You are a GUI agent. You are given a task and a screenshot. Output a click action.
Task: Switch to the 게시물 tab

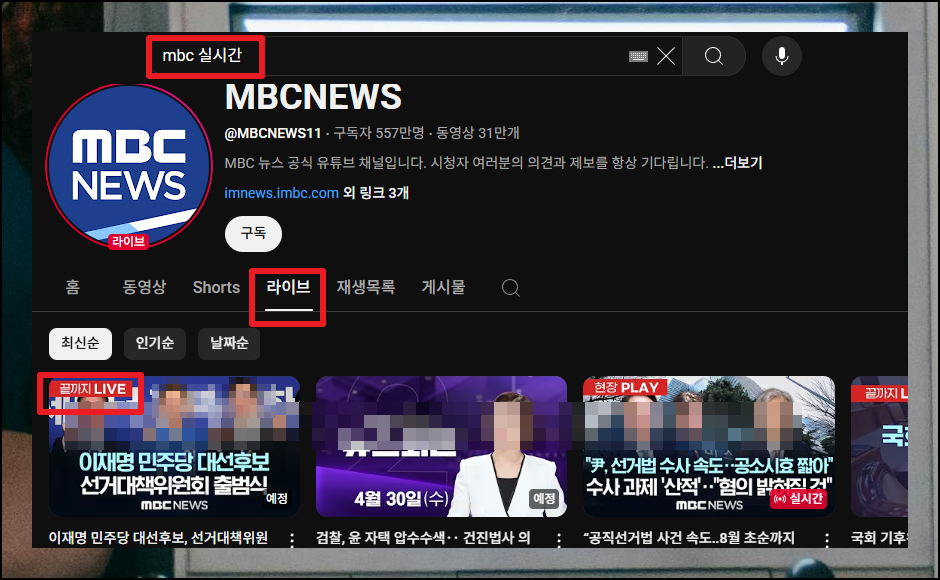coord(443,287)
